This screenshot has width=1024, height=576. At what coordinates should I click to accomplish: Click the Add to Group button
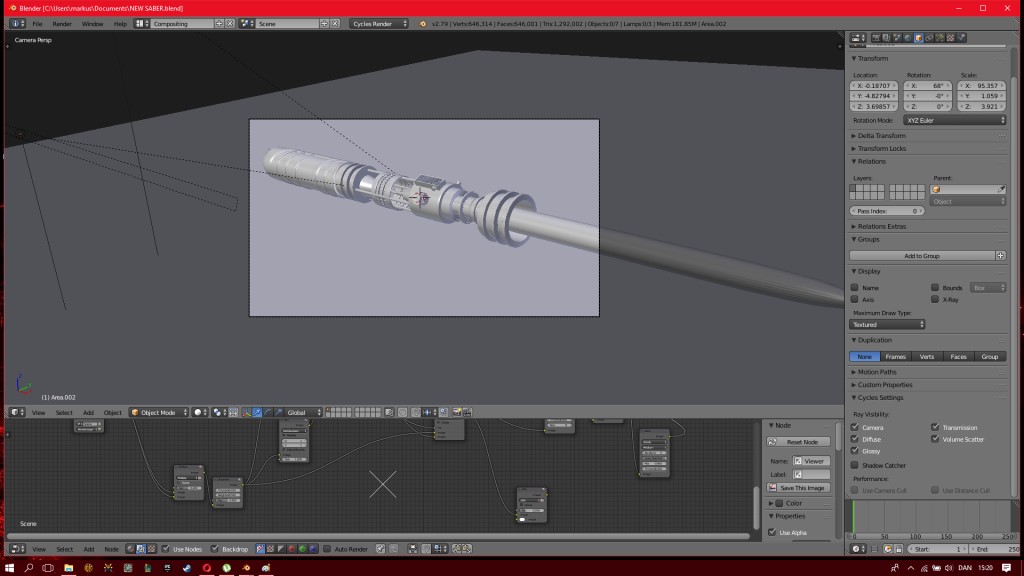click(925, 255)
